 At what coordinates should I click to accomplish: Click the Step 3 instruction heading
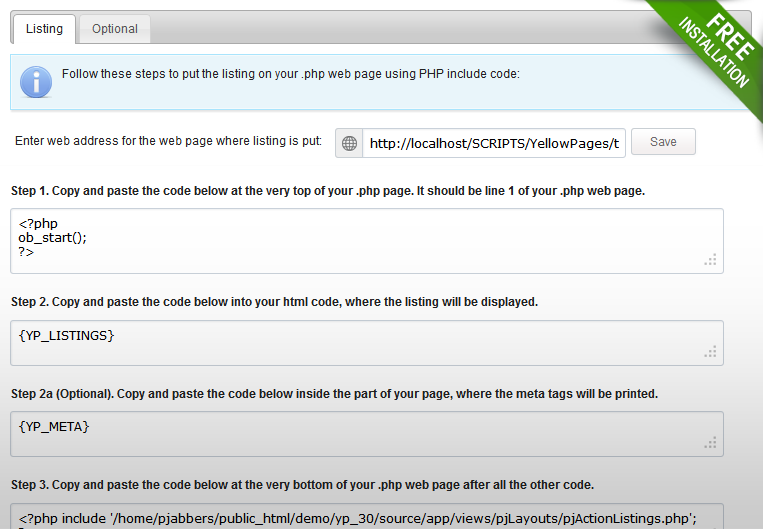pyautogui.click(x=302, y=485)
